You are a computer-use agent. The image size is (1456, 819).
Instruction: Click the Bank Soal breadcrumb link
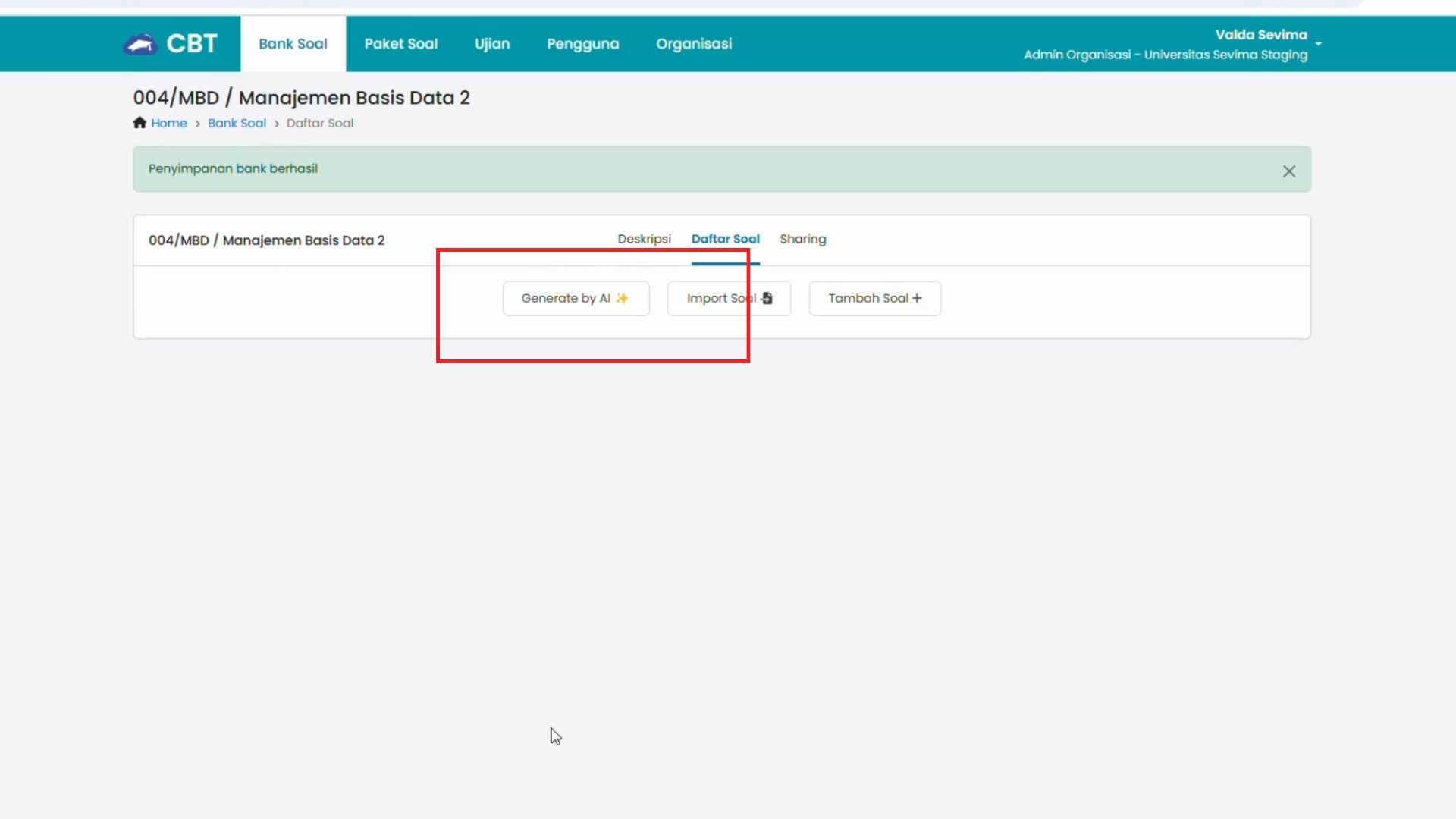pos(237,123)
